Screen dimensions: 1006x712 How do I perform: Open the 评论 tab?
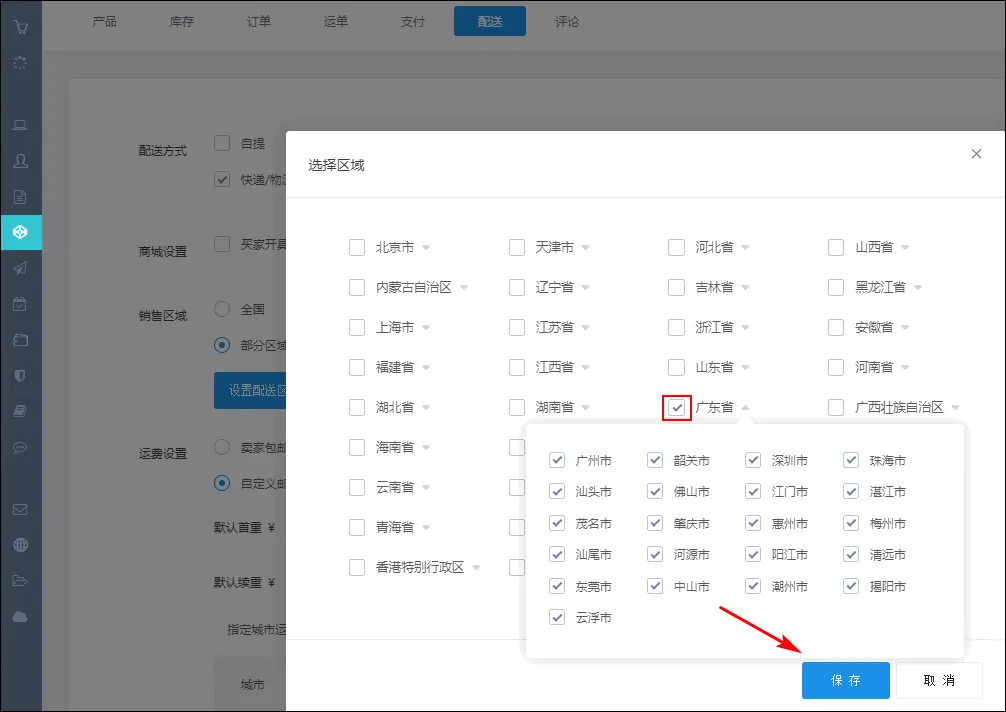(x=566, y=21)
